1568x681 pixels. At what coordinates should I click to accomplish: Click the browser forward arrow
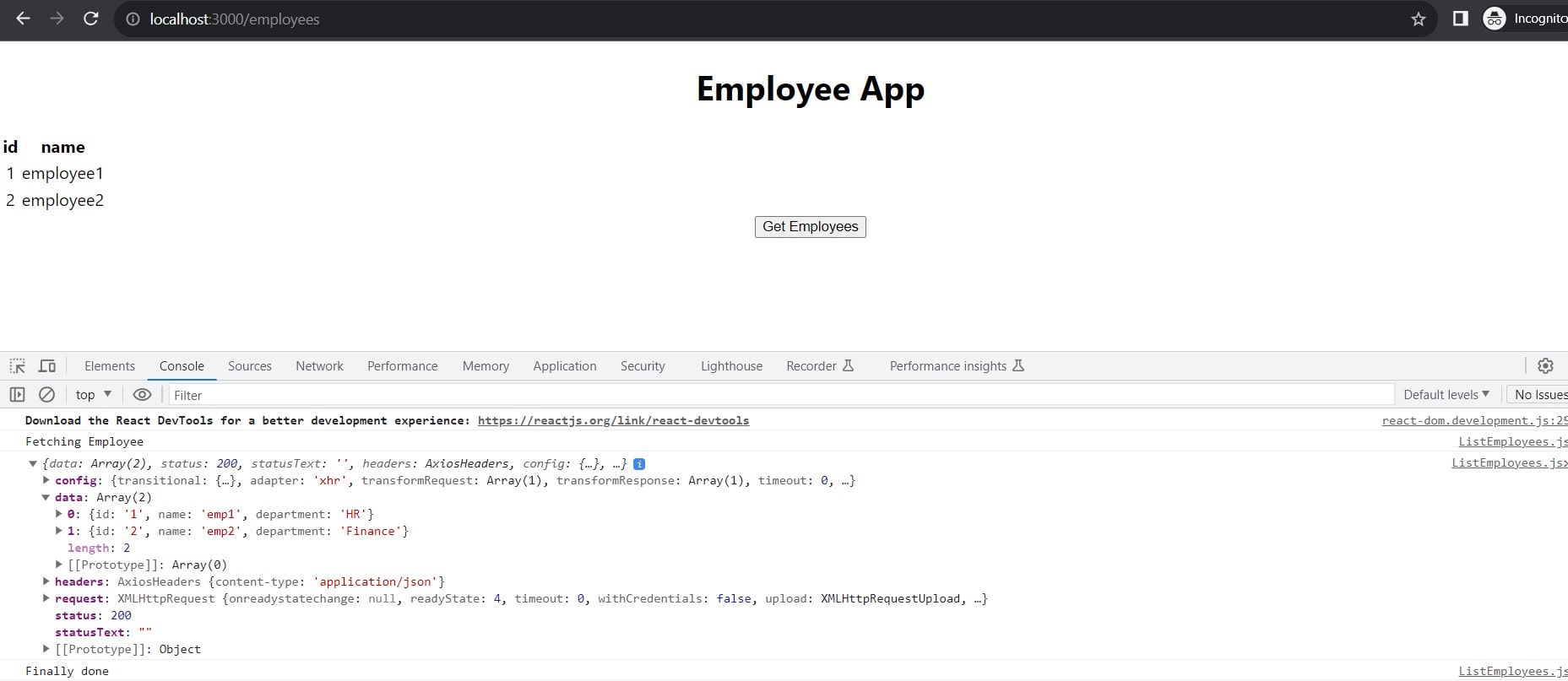click(57, 19)
